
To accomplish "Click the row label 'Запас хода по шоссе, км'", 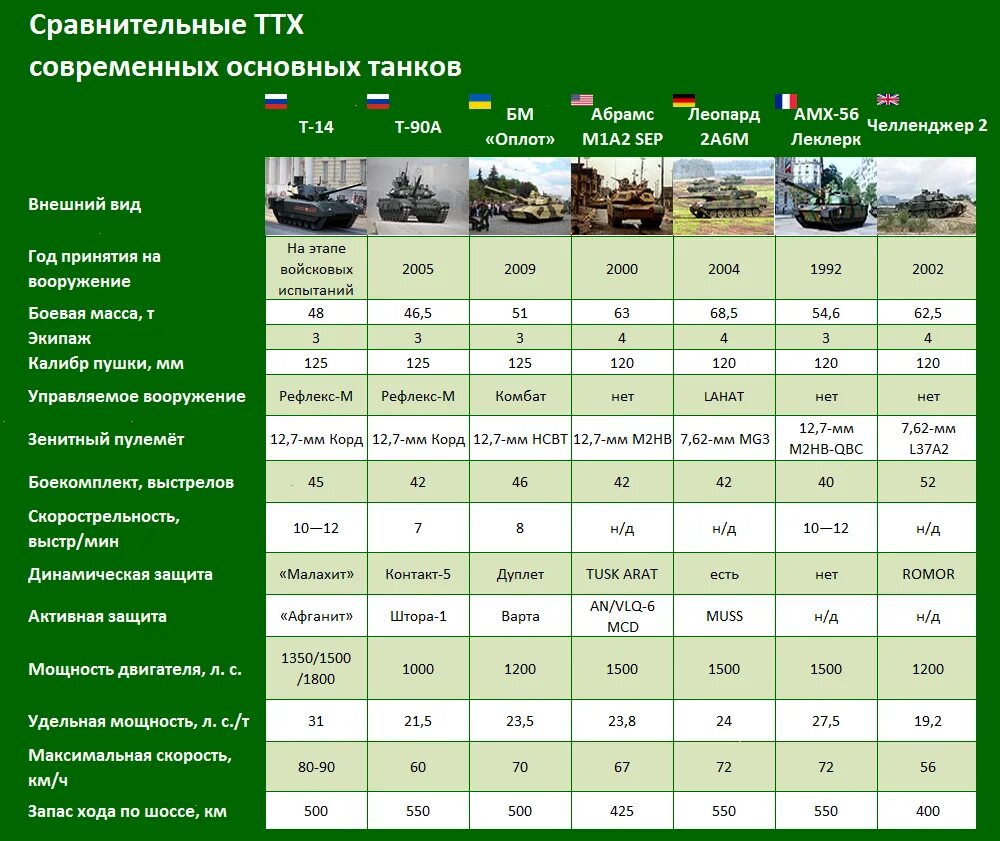I will pos(127,811).
